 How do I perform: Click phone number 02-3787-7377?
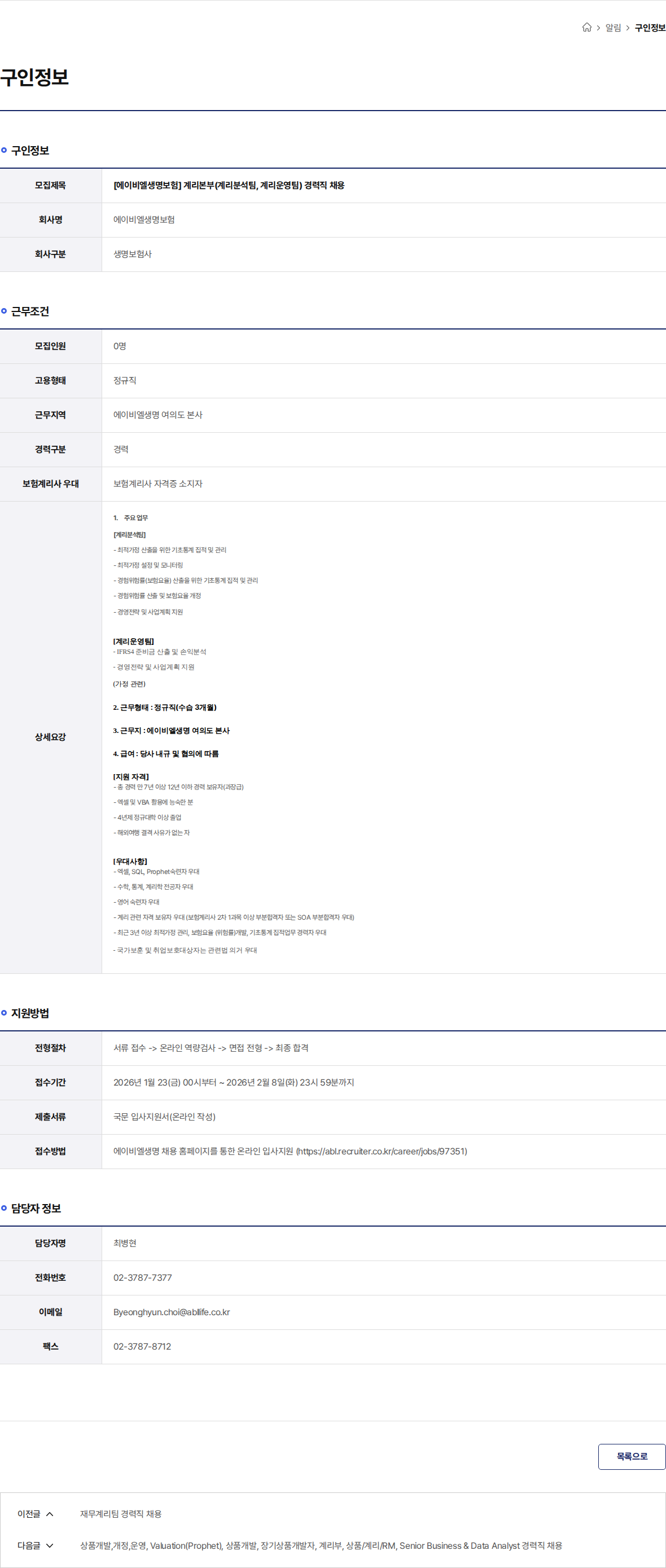(142, 1277)
